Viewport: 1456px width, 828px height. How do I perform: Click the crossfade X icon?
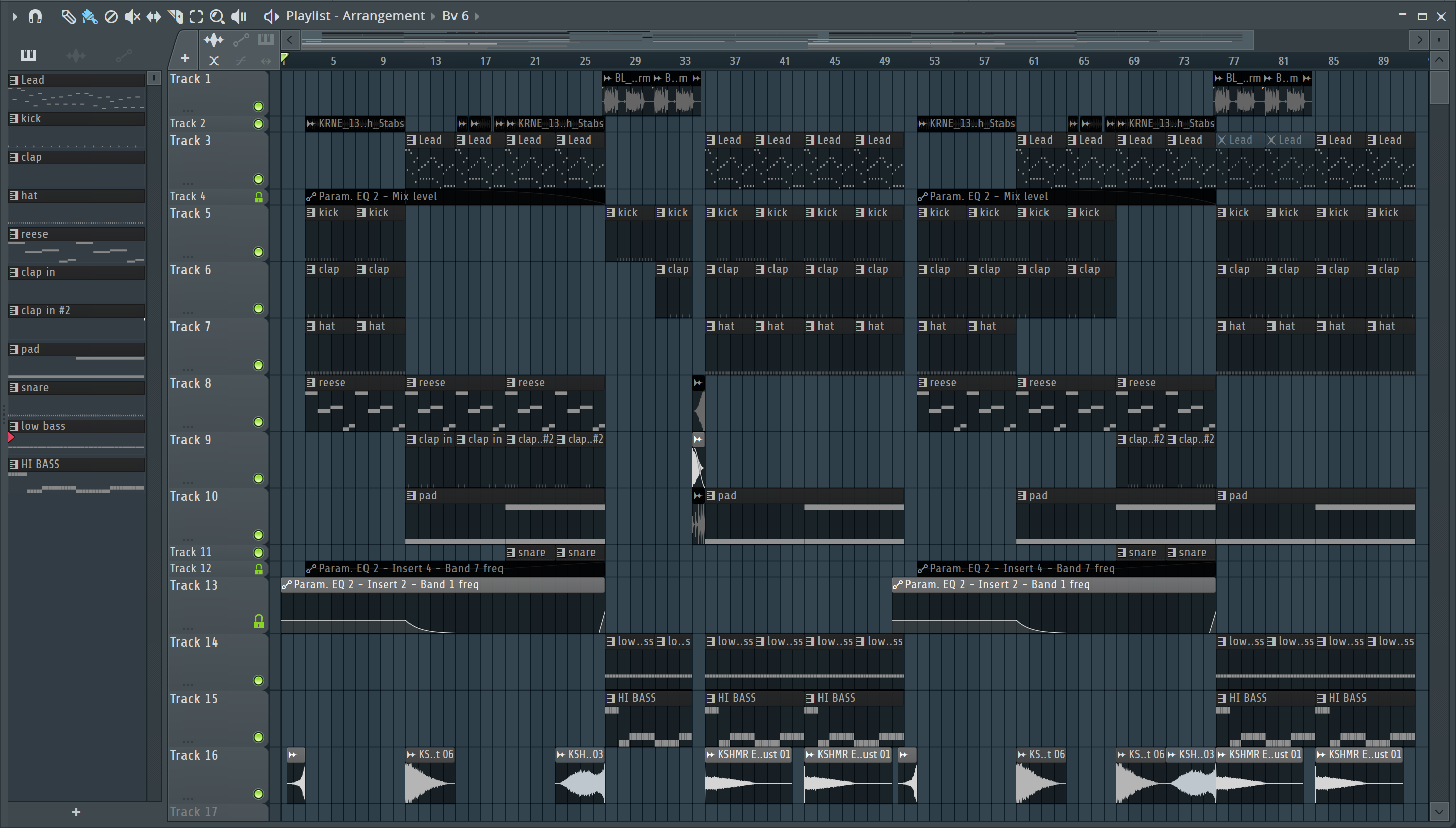tap(214, 60)
